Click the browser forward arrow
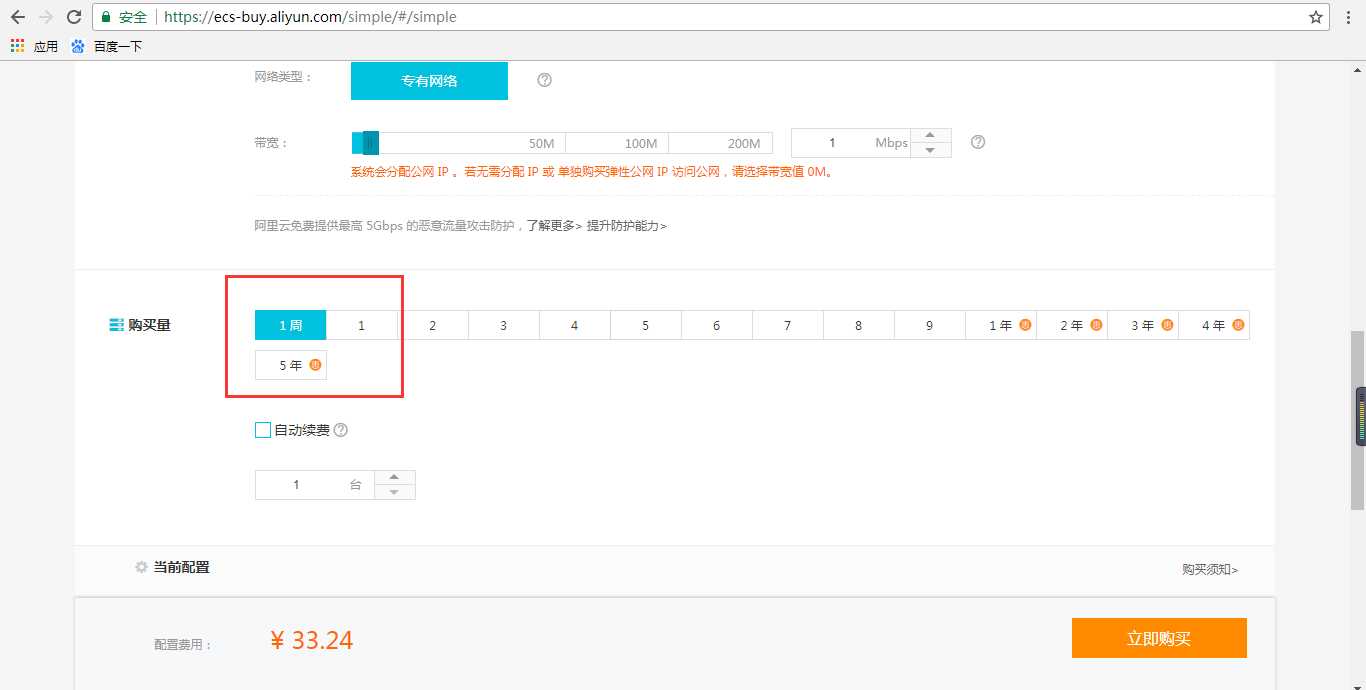 [46, 17]
